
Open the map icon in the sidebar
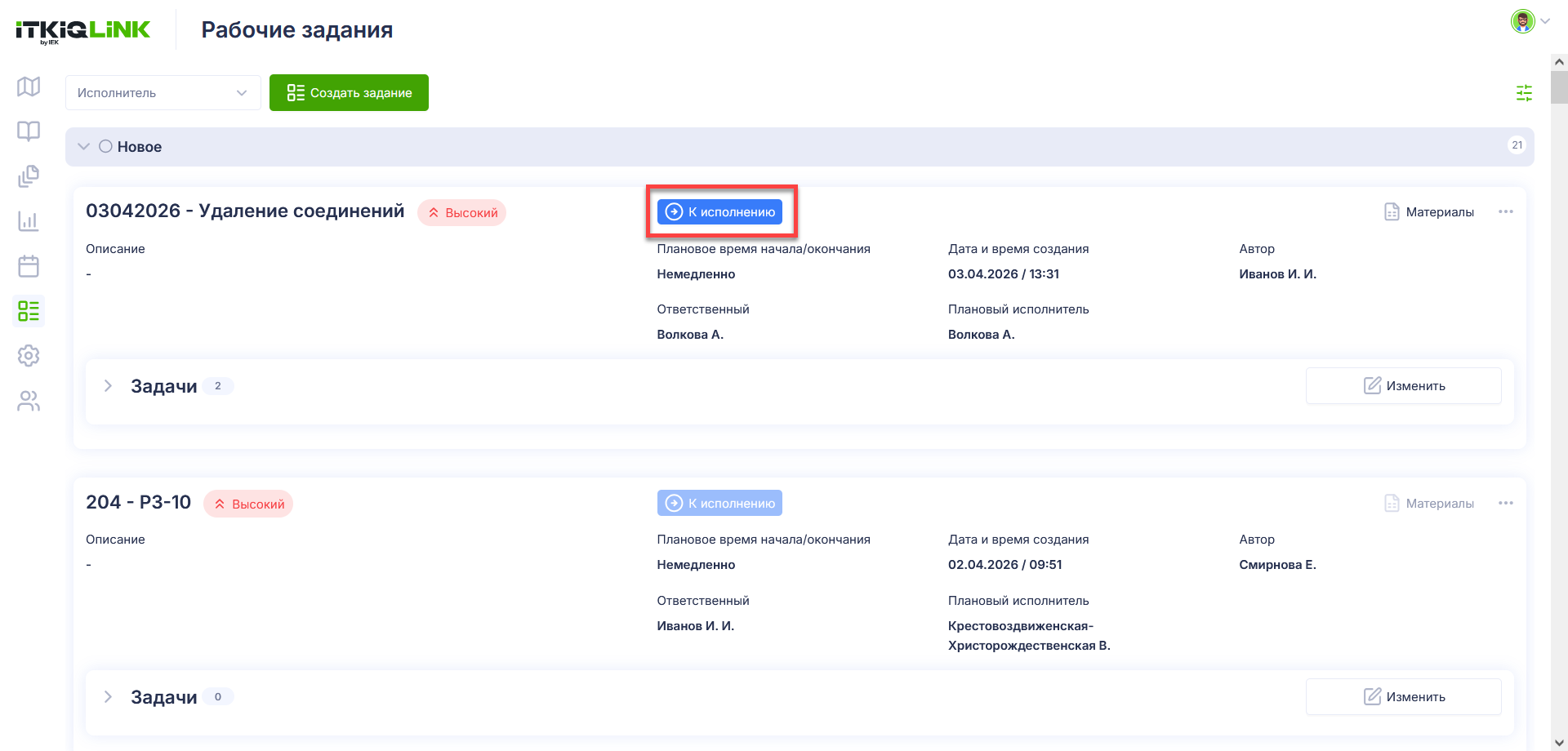(29, 87)
